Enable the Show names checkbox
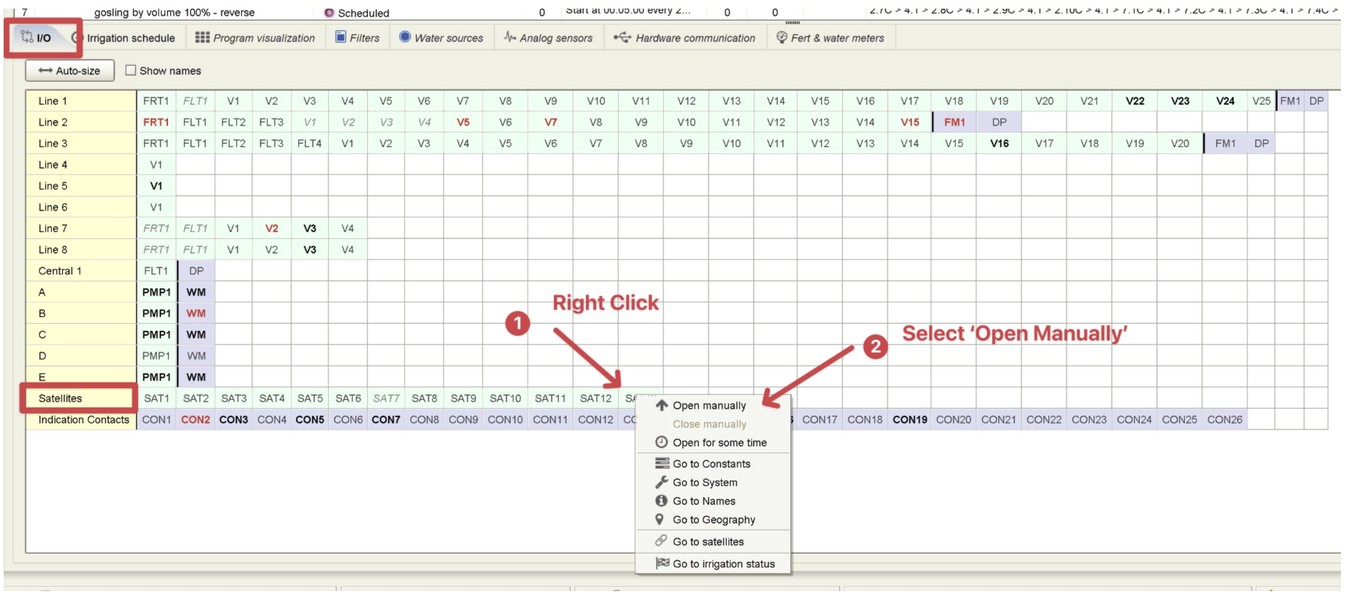 (x=131, y=71)
